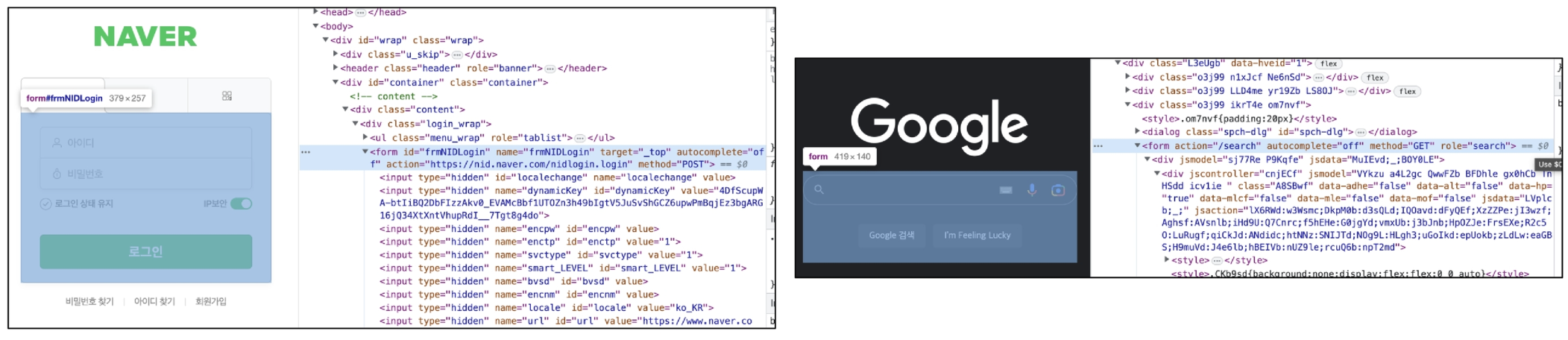Click the ellipsis inside the u_skip div
This screenshot has width=1568, height=340.
[457, 54]
